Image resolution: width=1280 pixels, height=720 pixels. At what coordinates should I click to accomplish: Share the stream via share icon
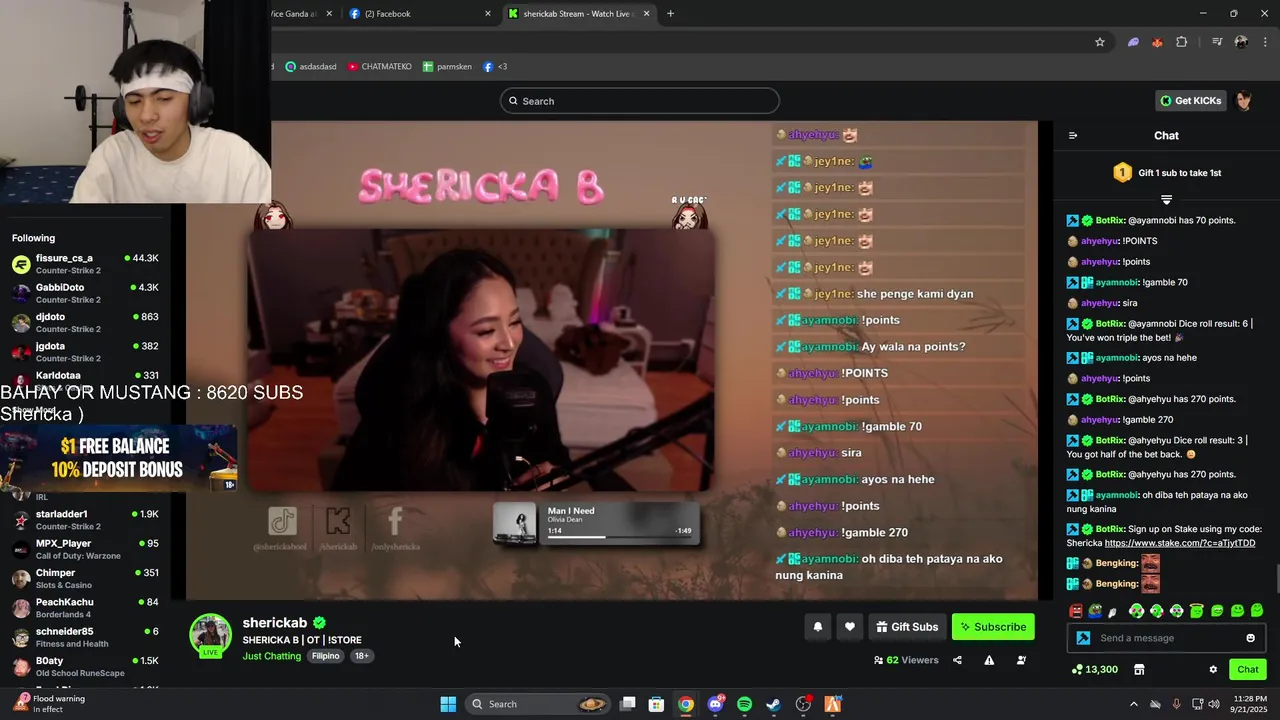[957, 660]
